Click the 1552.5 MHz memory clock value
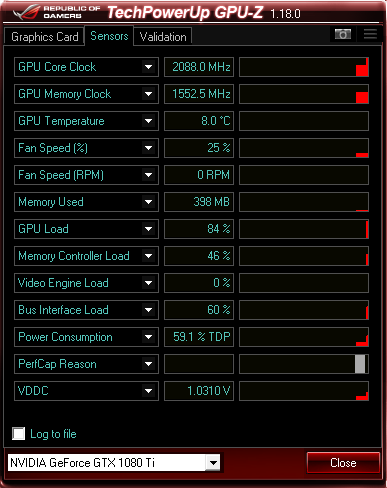Screen dimensions: 387x488 (x=199, y=94)
